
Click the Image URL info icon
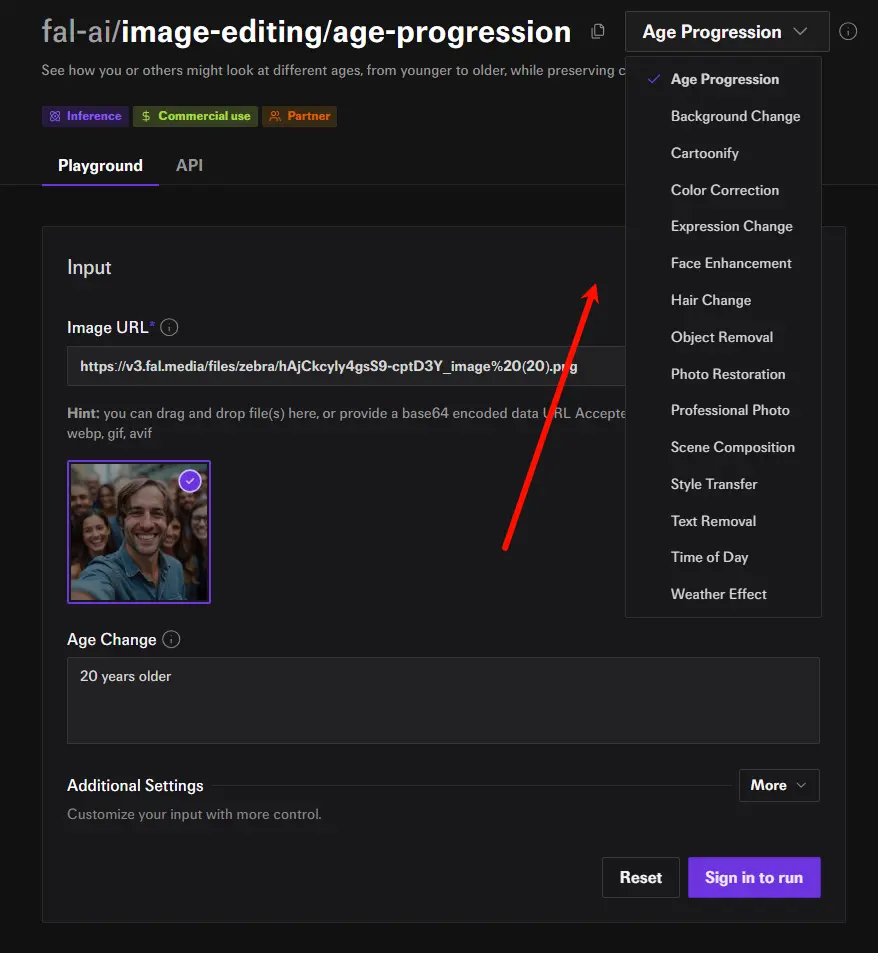coord(170,327)
